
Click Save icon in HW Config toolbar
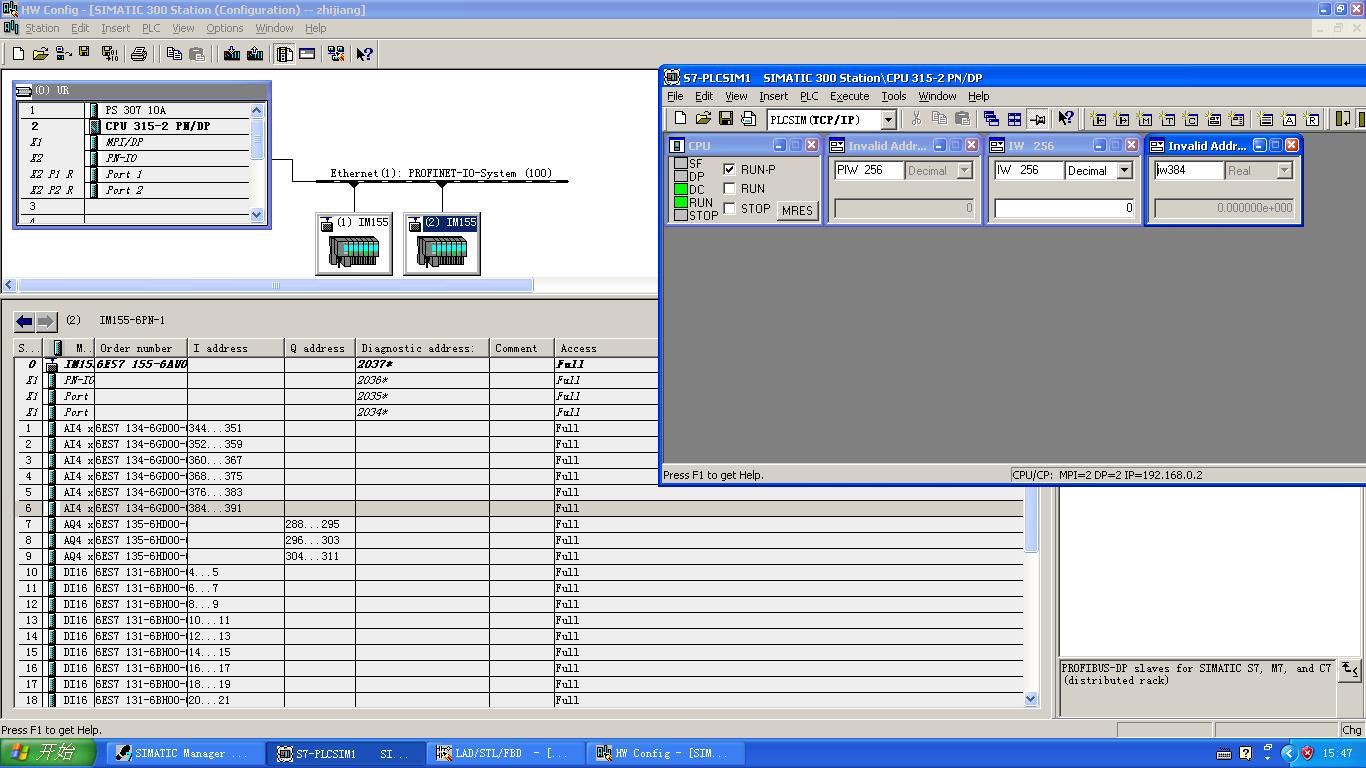(x=85, y=54)
